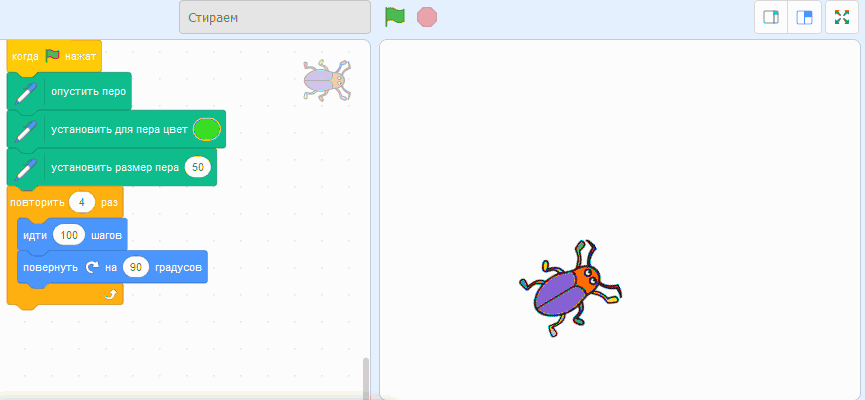865x400 pixels.
Task: Enter fullscreen stage mode
Action: pyautogui.click(x=842, y=17)
